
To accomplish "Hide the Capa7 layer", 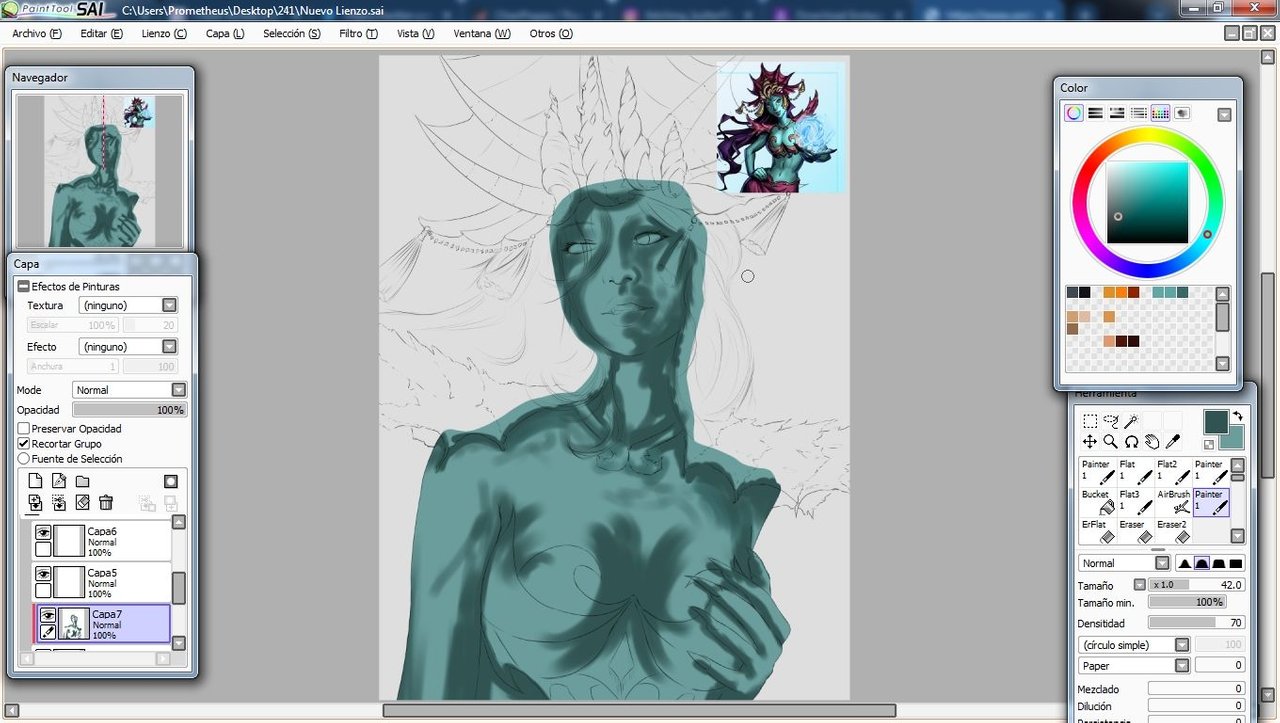I will tap(47, 616).
